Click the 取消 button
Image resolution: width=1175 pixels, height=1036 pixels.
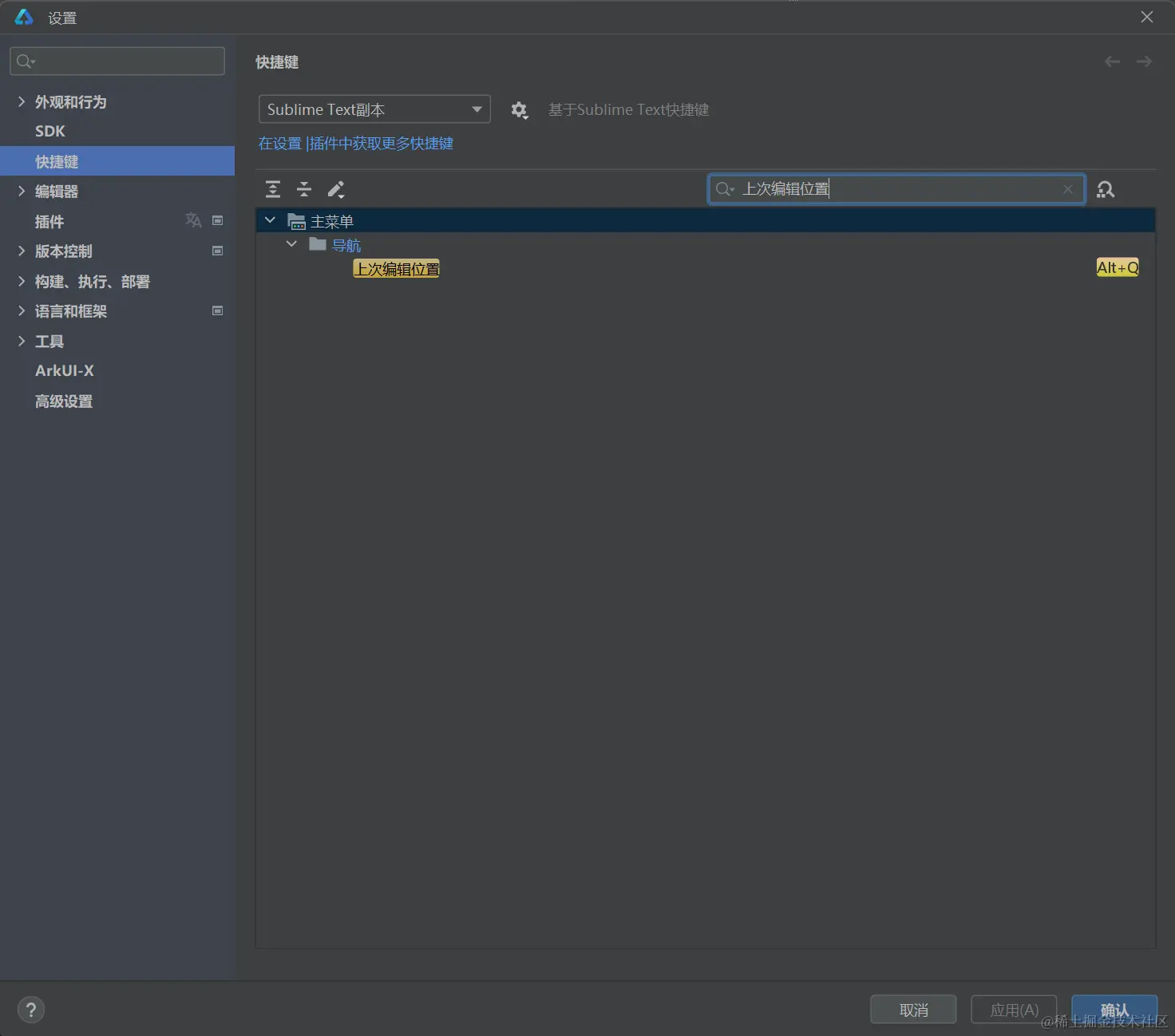click(913, 1010)
